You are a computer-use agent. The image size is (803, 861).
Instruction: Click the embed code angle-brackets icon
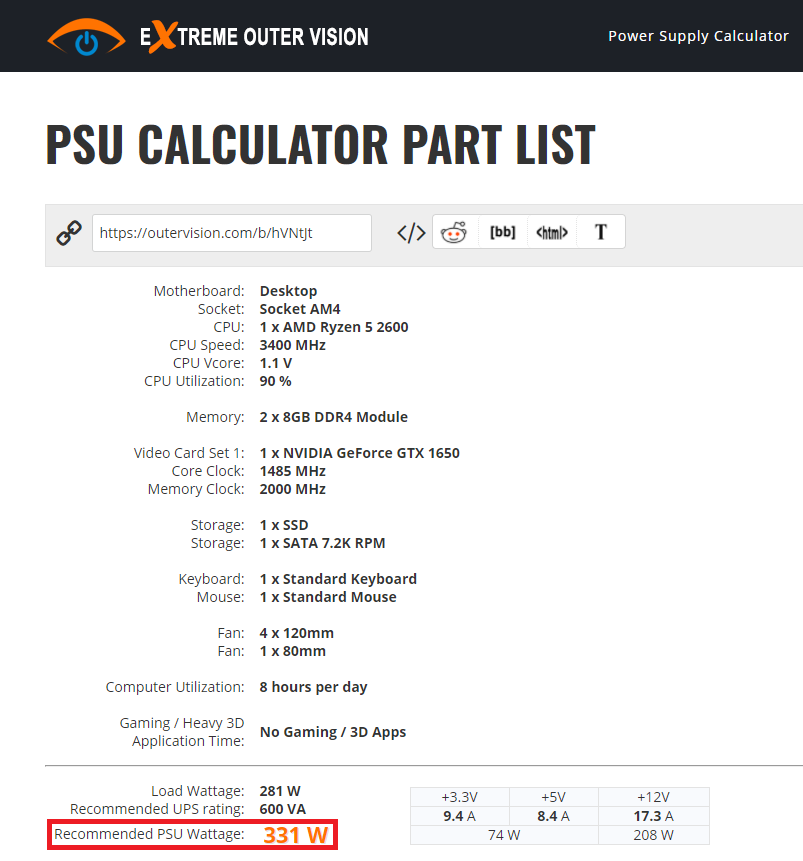click(411, 233)
